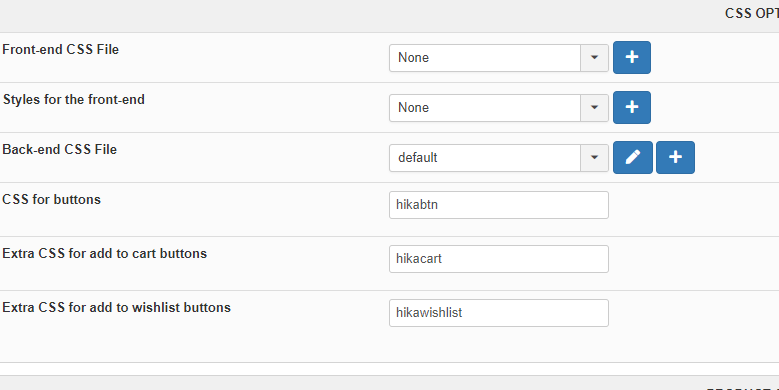Add a new Front-end CSS File with plus button

point(631,58)
